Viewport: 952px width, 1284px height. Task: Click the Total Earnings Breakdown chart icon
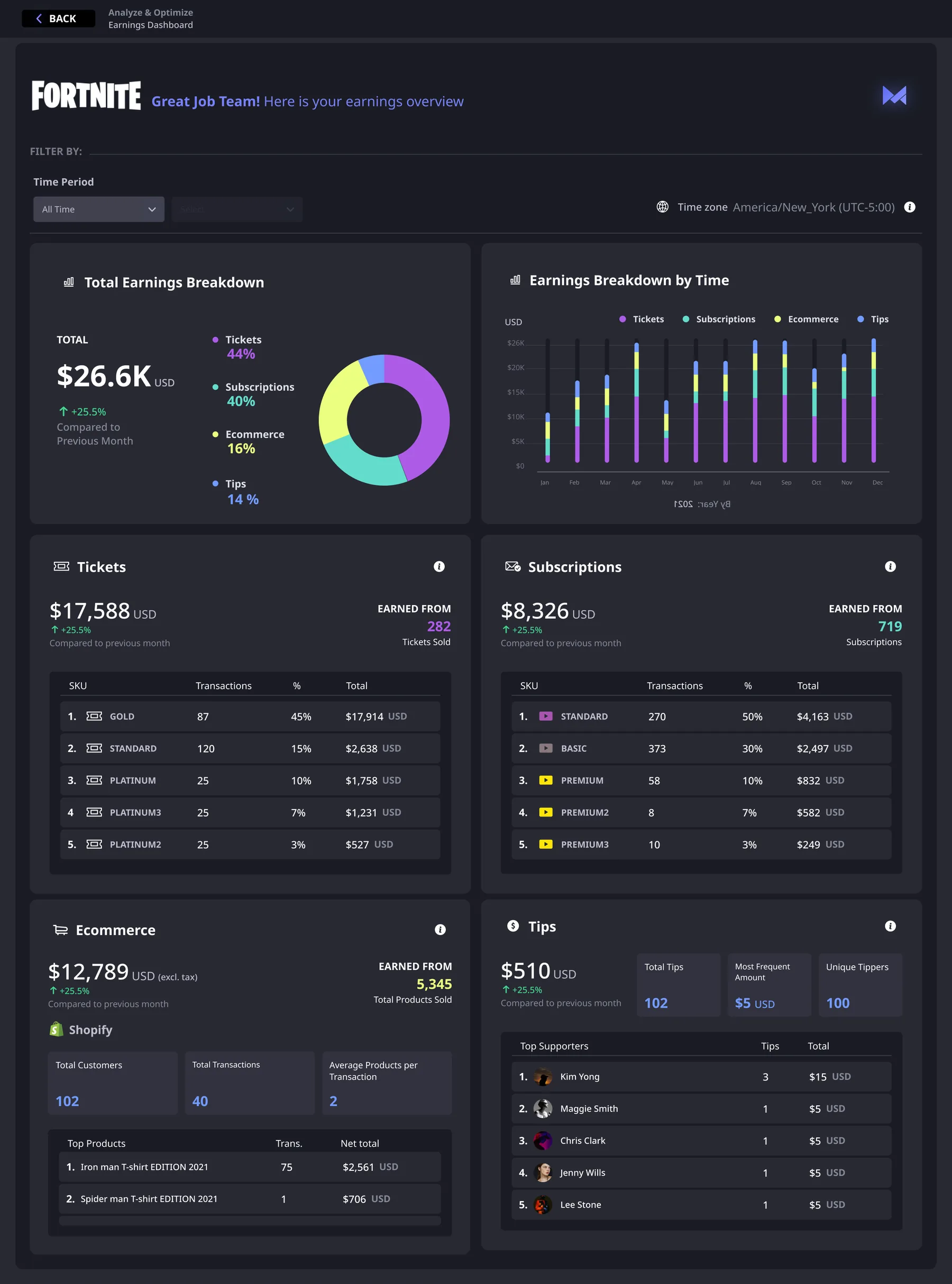[69, 282]
